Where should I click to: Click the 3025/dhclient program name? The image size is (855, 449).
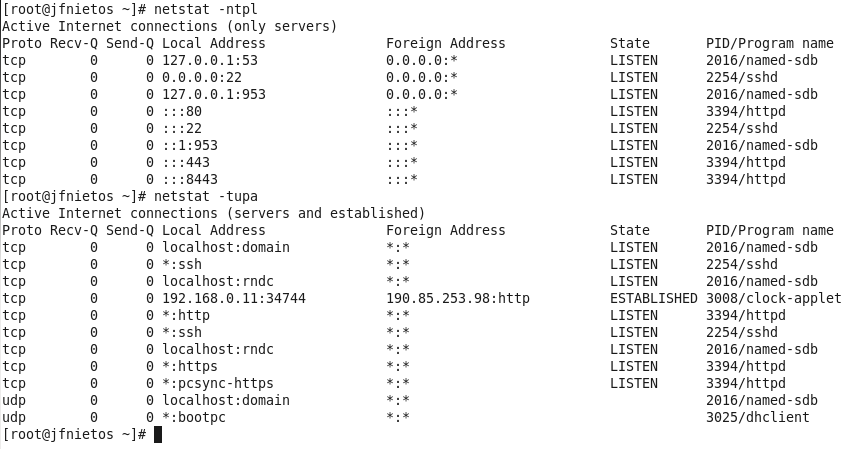[x=757, y=417]
